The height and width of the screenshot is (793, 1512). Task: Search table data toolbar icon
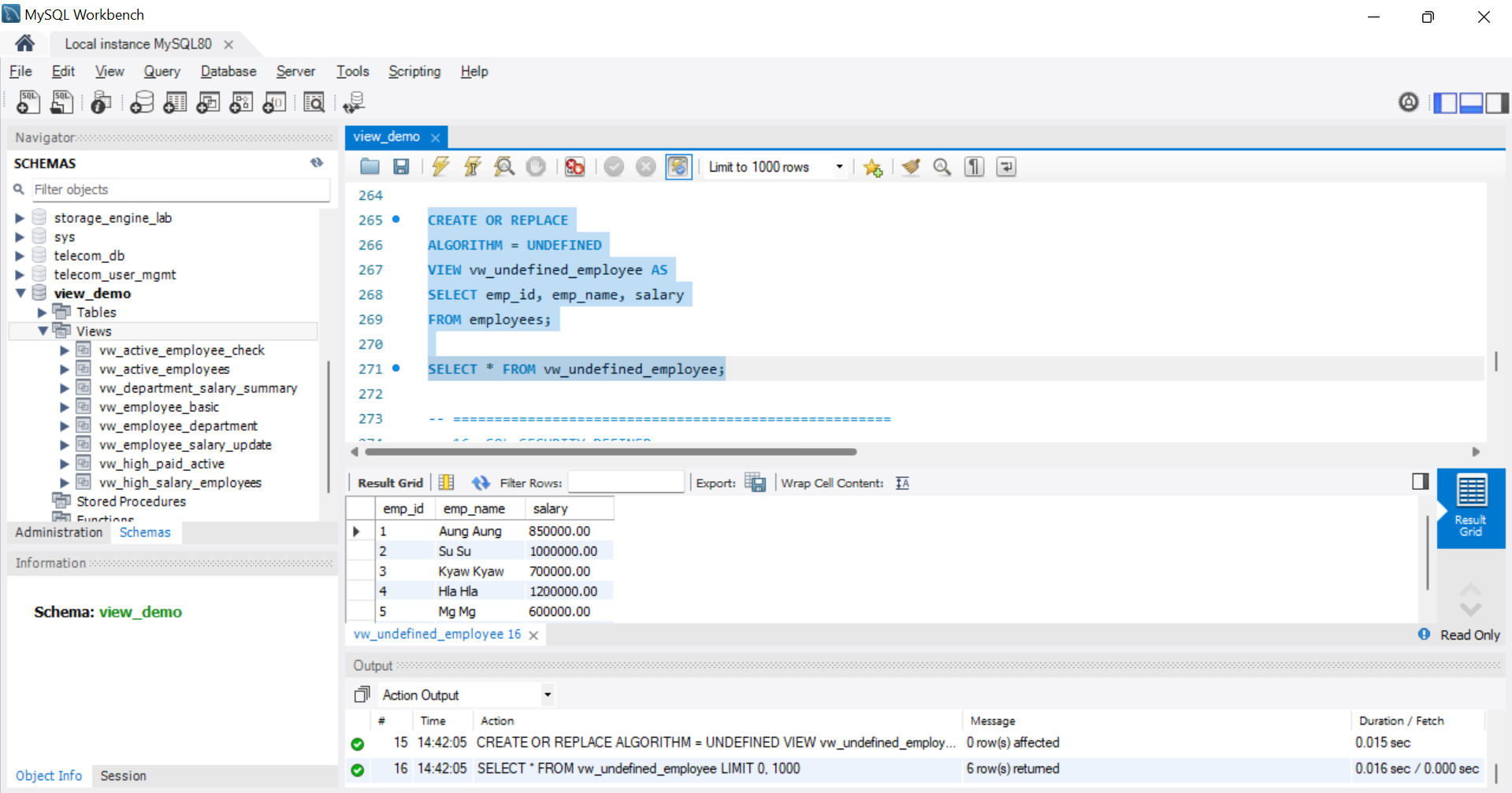314,102
